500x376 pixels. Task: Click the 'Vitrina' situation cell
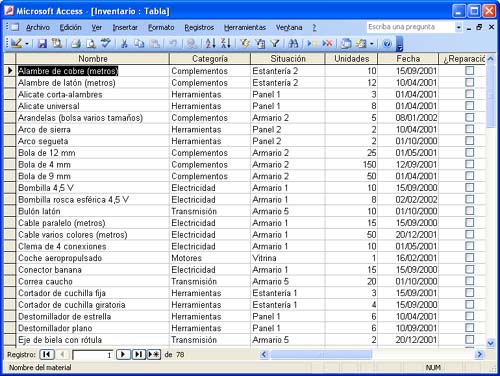288,258
